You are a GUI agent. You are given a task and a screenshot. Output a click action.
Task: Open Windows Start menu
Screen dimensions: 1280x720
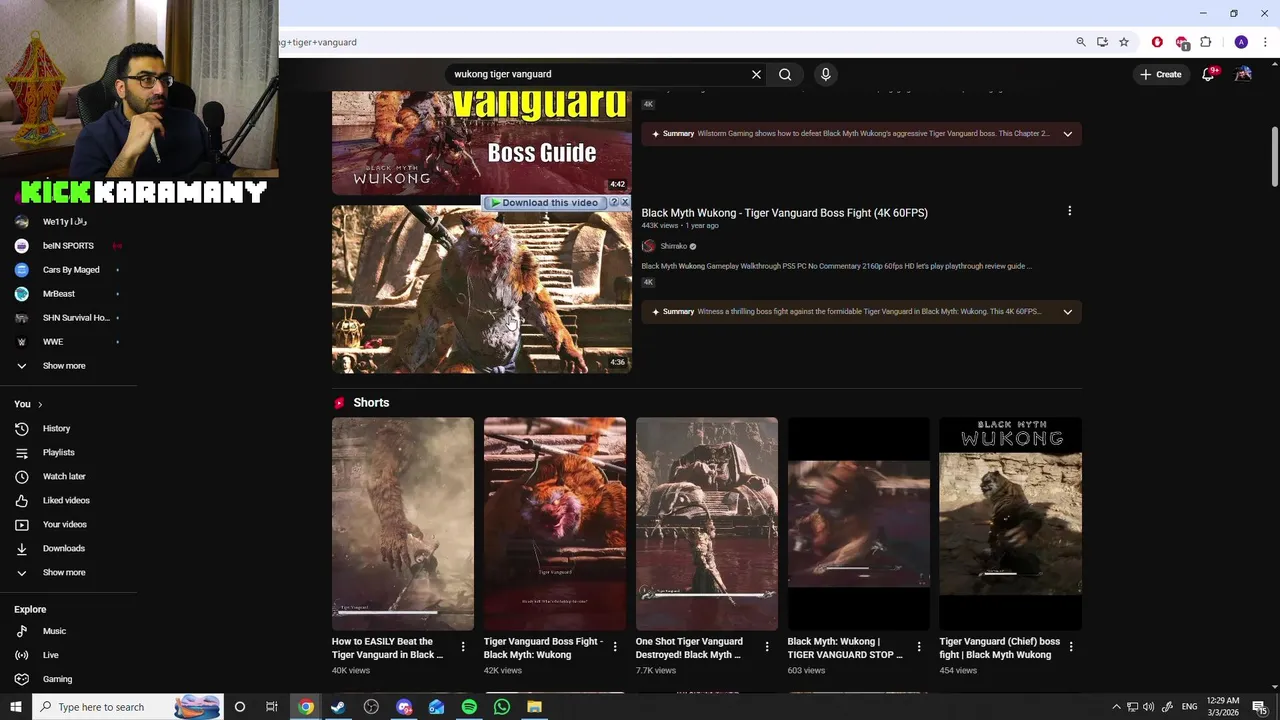click(15, 707)
